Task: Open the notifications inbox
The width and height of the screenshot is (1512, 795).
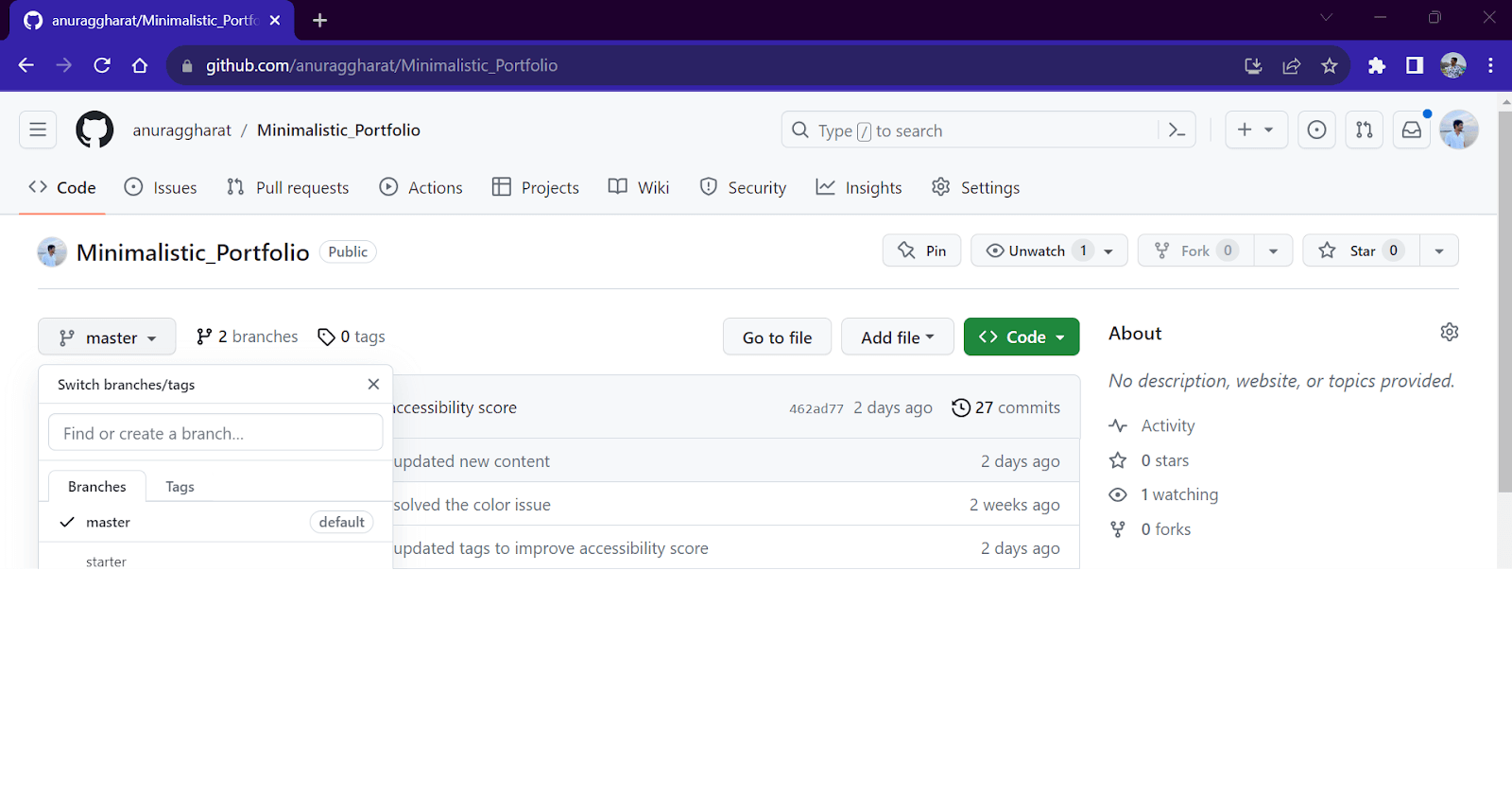Action: click(x=1412, y=130)
